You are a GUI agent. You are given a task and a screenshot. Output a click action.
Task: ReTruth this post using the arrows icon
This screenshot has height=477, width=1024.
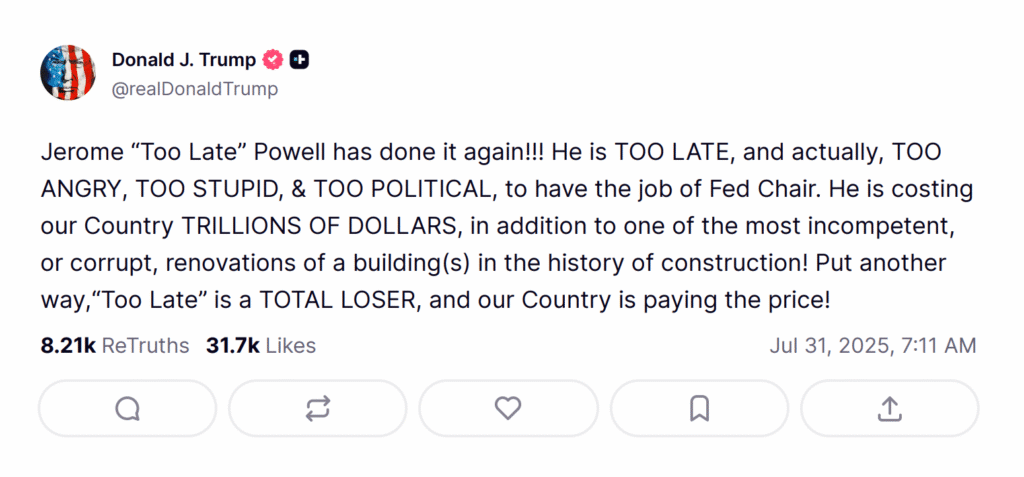(318, 408)
